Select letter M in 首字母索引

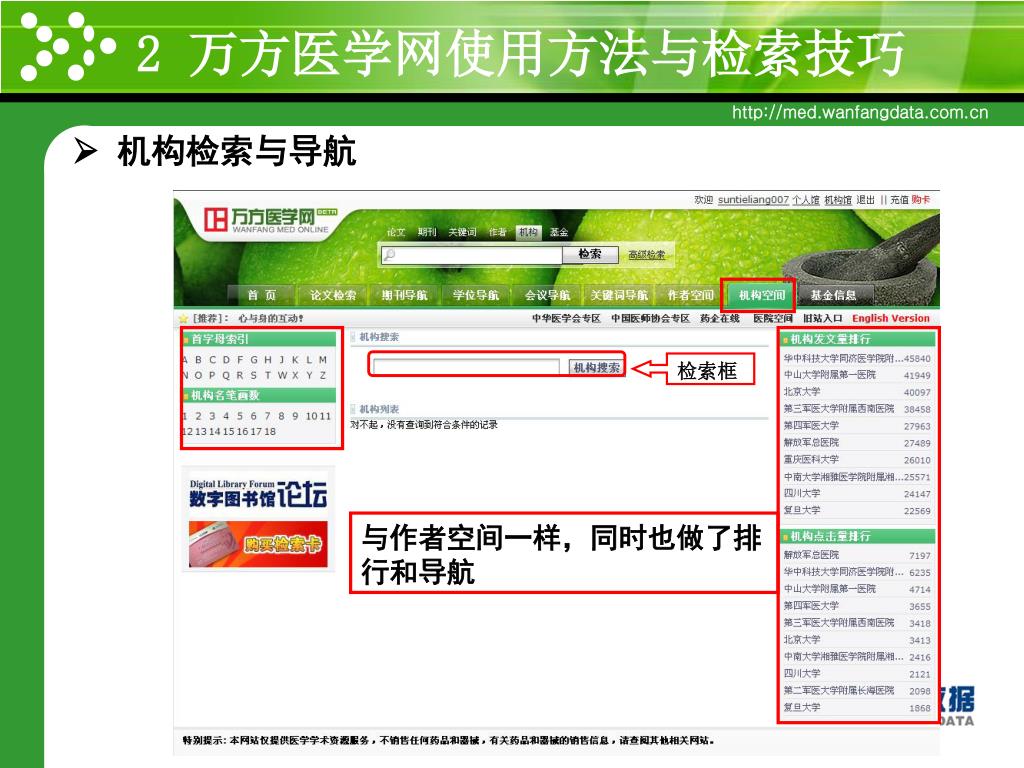pos(323,360)
